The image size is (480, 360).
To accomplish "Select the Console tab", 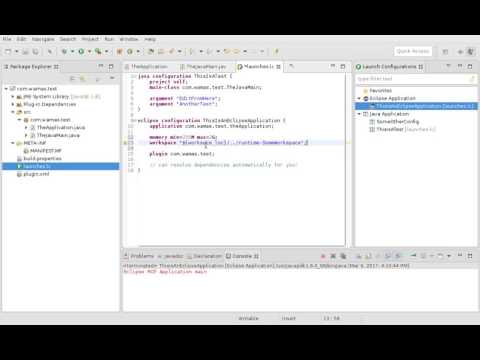I will coord(242,256).
